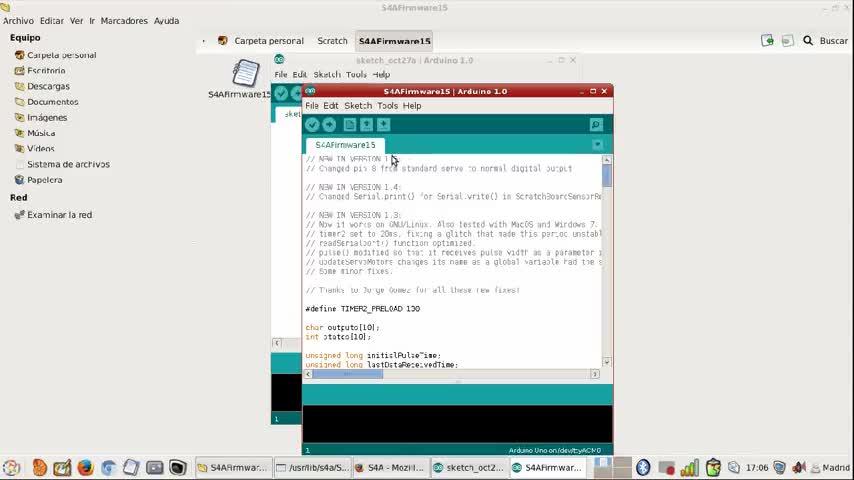Open Archivo menu in file manager
The image size is (854, 480).
tap(18, 21)
